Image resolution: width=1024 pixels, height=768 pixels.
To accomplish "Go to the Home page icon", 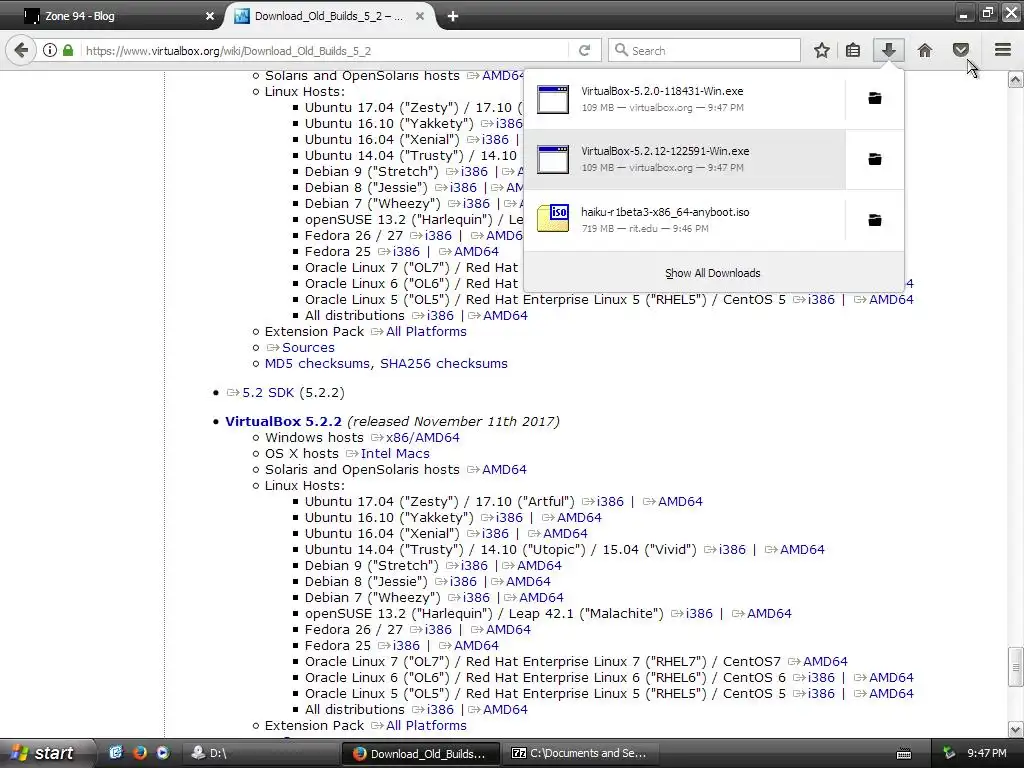I will (x=925, y=50).
